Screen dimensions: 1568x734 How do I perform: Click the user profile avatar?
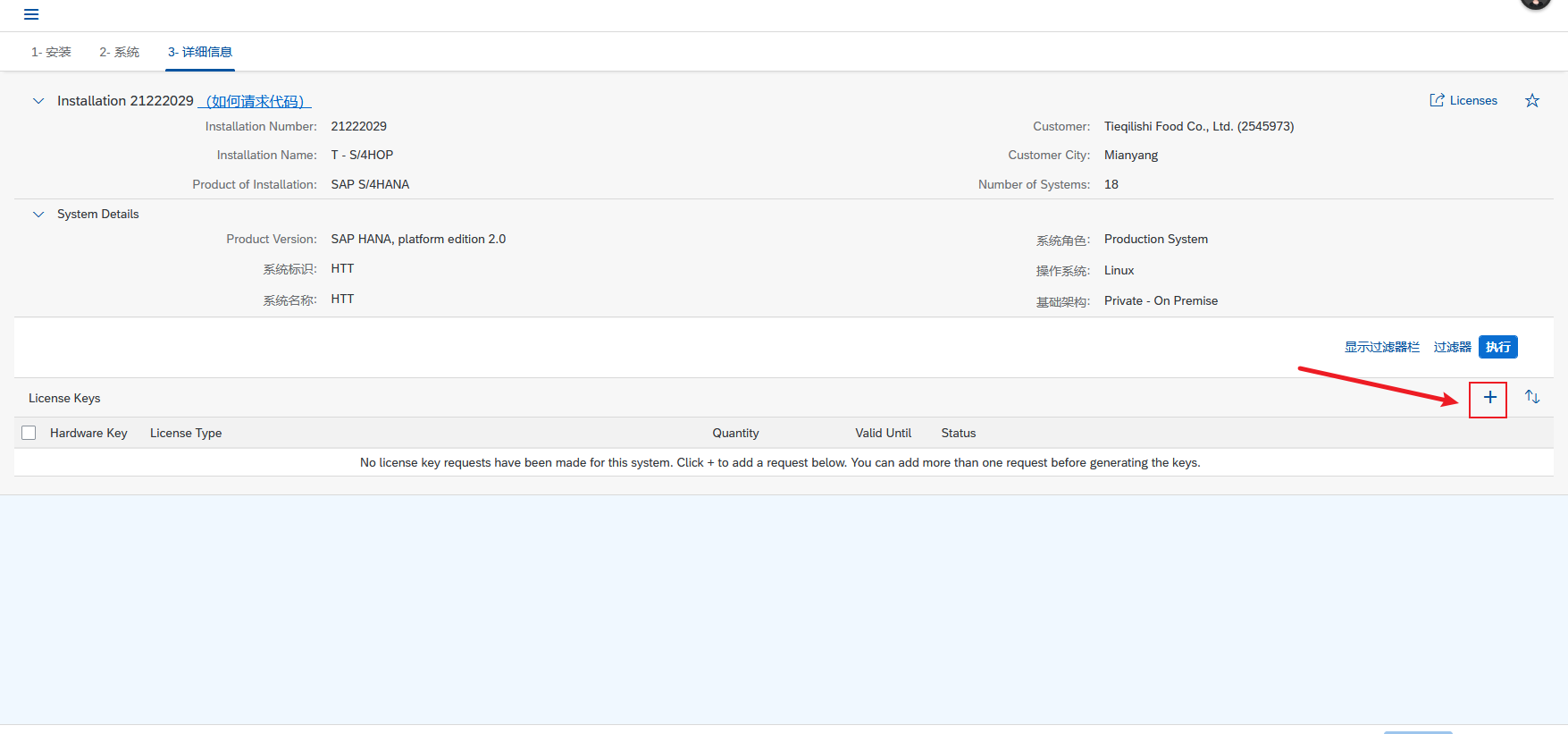pos(1535,4)
